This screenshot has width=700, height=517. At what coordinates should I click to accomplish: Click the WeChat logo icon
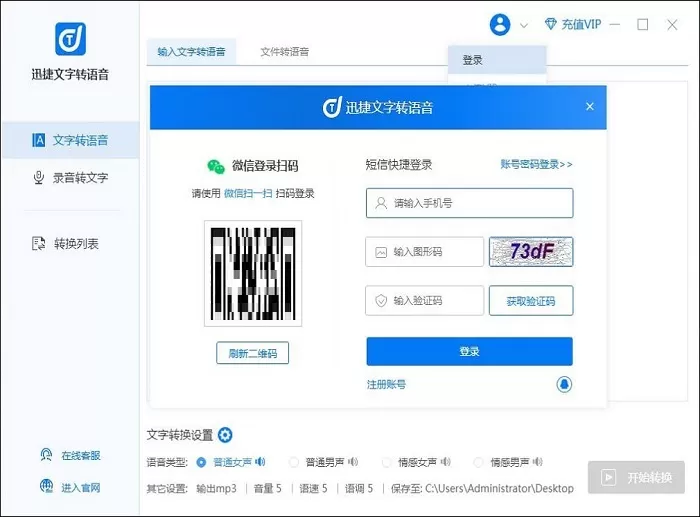[x=216, y=167]
